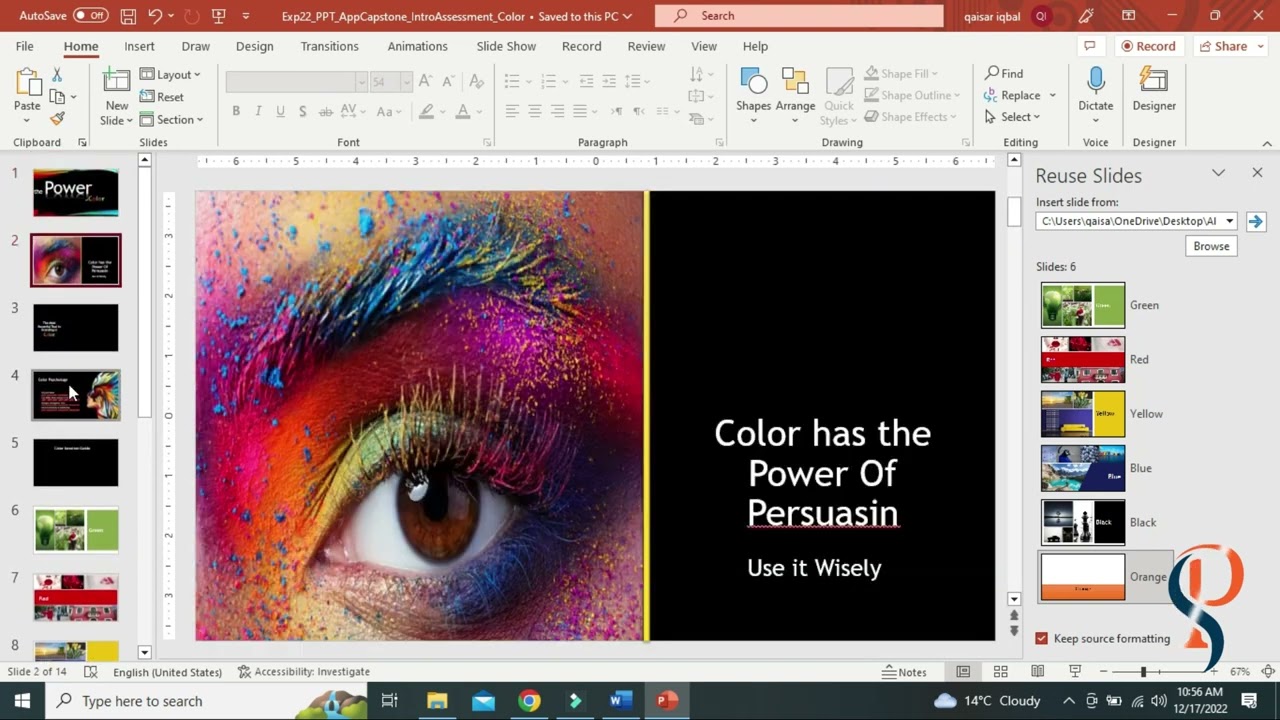Click the Browse button
1280x720 pixels.
coord(1211,246)
